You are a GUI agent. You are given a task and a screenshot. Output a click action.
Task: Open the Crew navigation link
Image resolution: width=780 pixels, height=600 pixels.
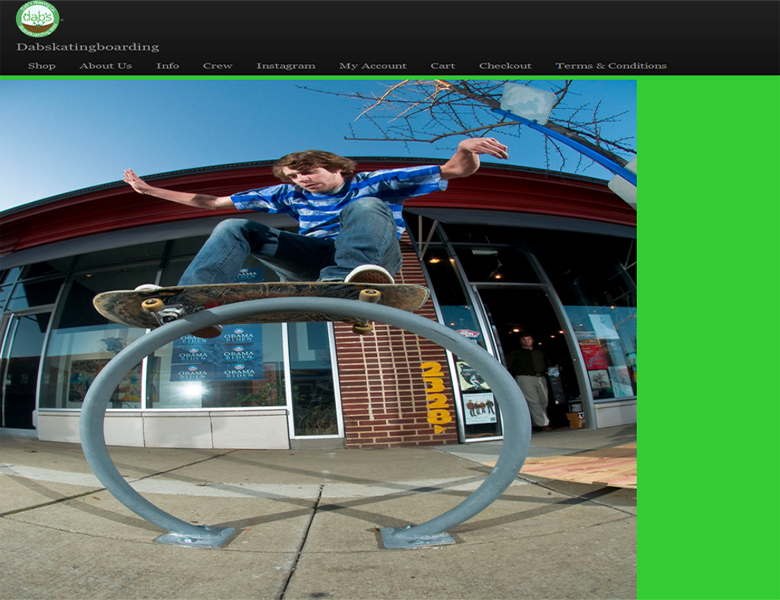click(217, 66)
